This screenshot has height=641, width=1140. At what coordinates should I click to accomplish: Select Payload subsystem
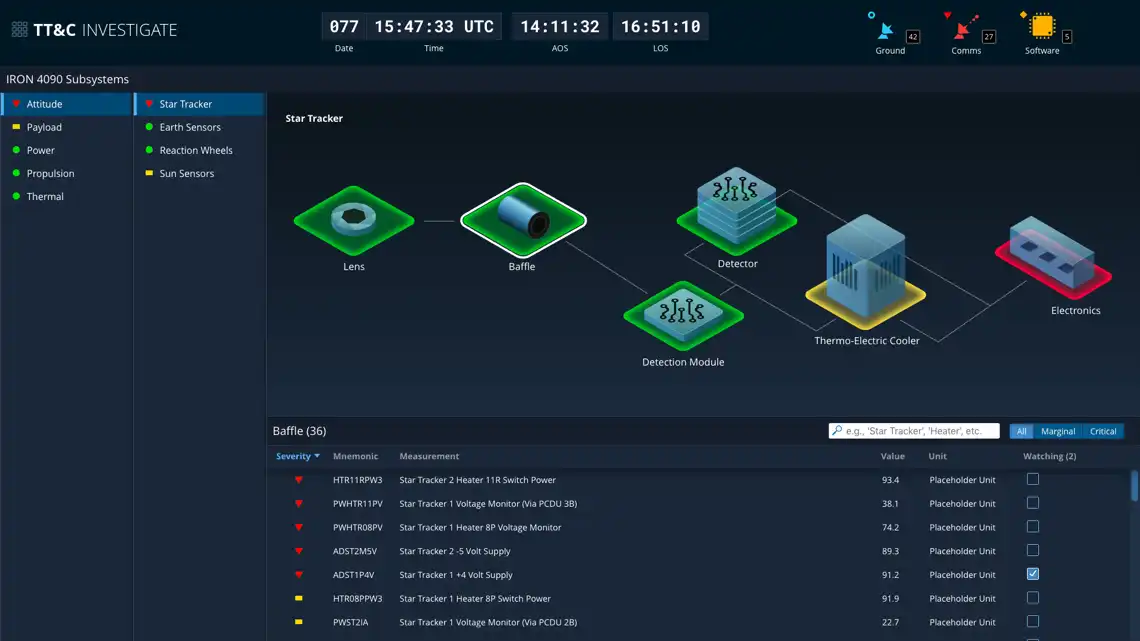pyautogui.click(x=66, y=127)
